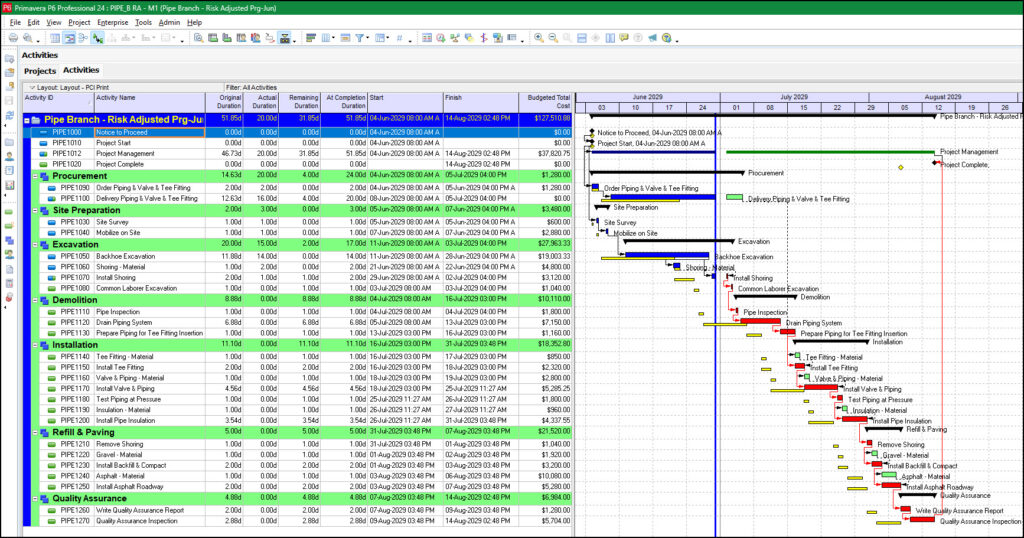Open the Project menu
The width and height of the screenshot is (1024, 538).
tap(79, 22)
